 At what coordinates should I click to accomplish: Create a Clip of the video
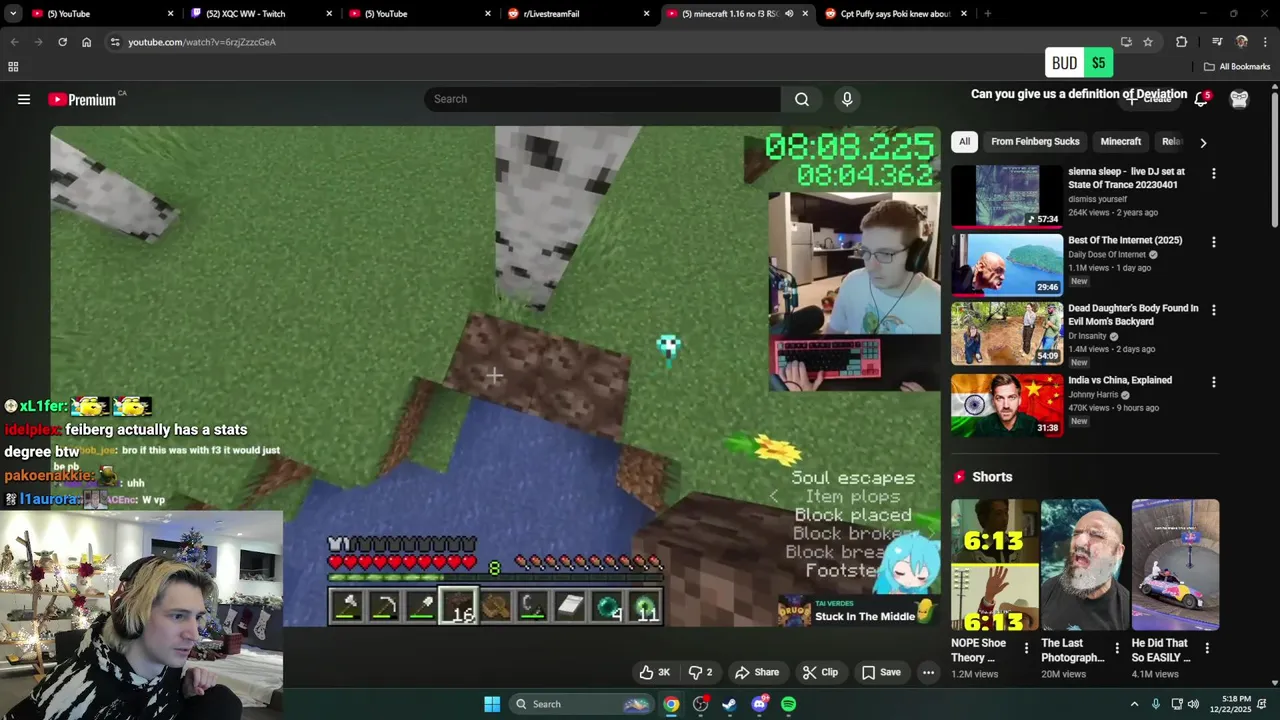[x=820, y=672]
